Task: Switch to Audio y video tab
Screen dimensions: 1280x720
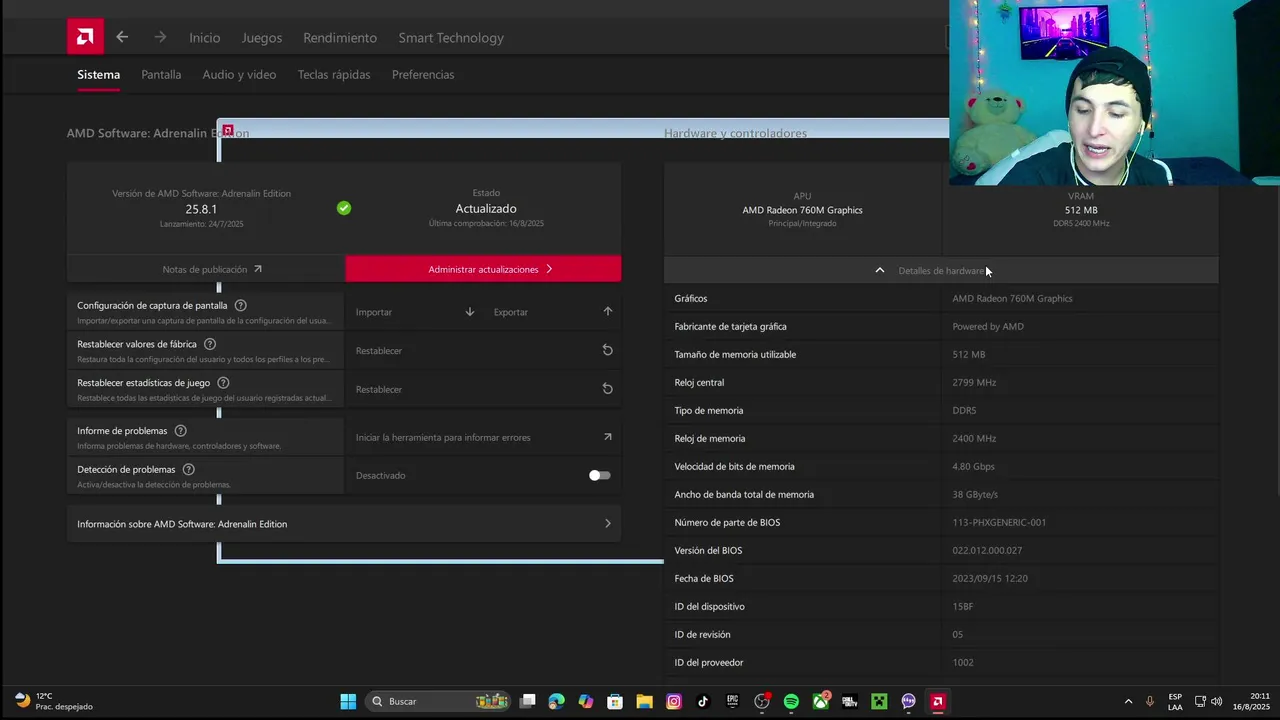Action: [x=239, y=75]
